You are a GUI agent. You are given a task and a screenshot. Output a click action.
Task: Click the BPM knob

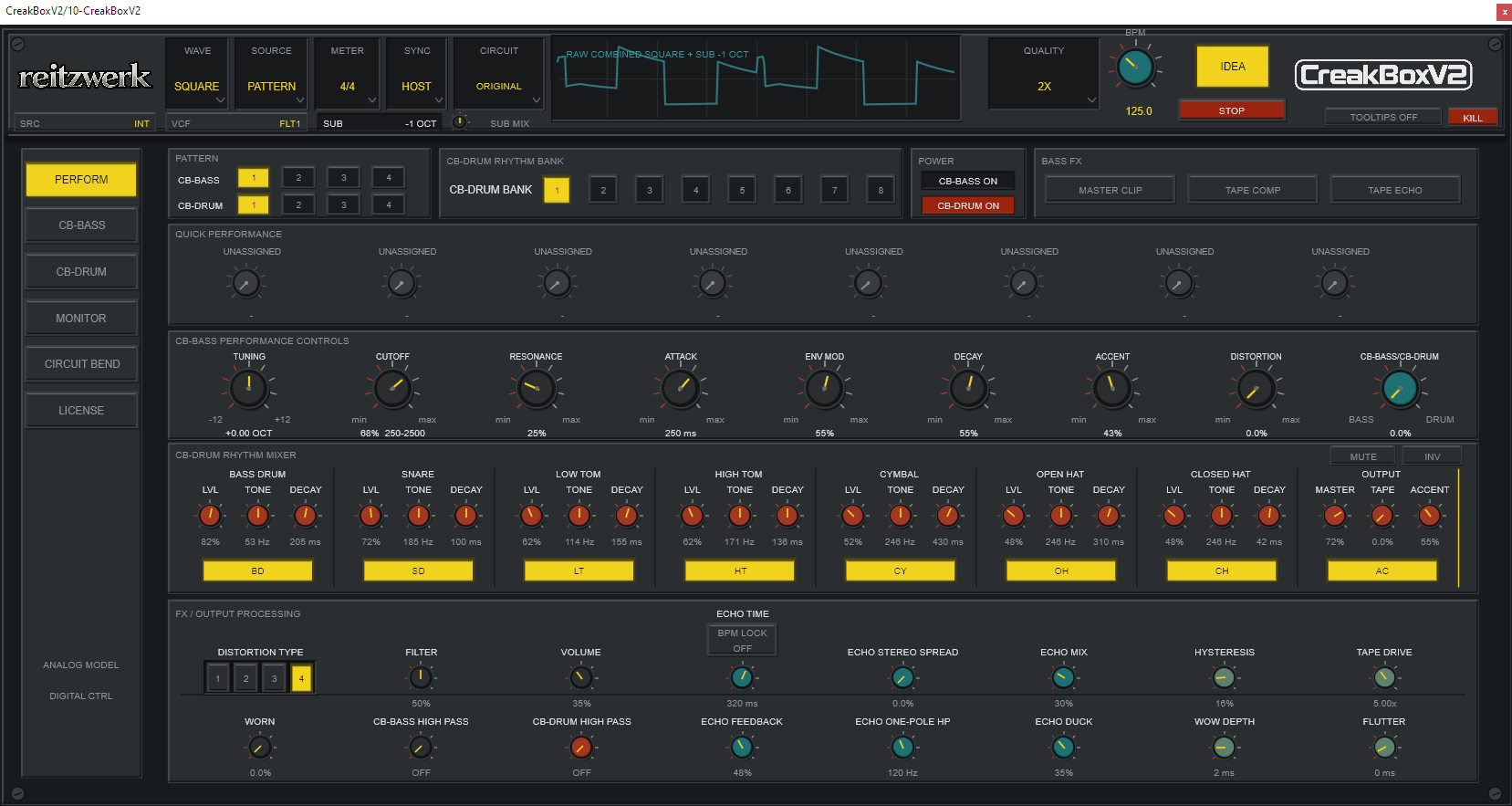[x=1135, y=68]
